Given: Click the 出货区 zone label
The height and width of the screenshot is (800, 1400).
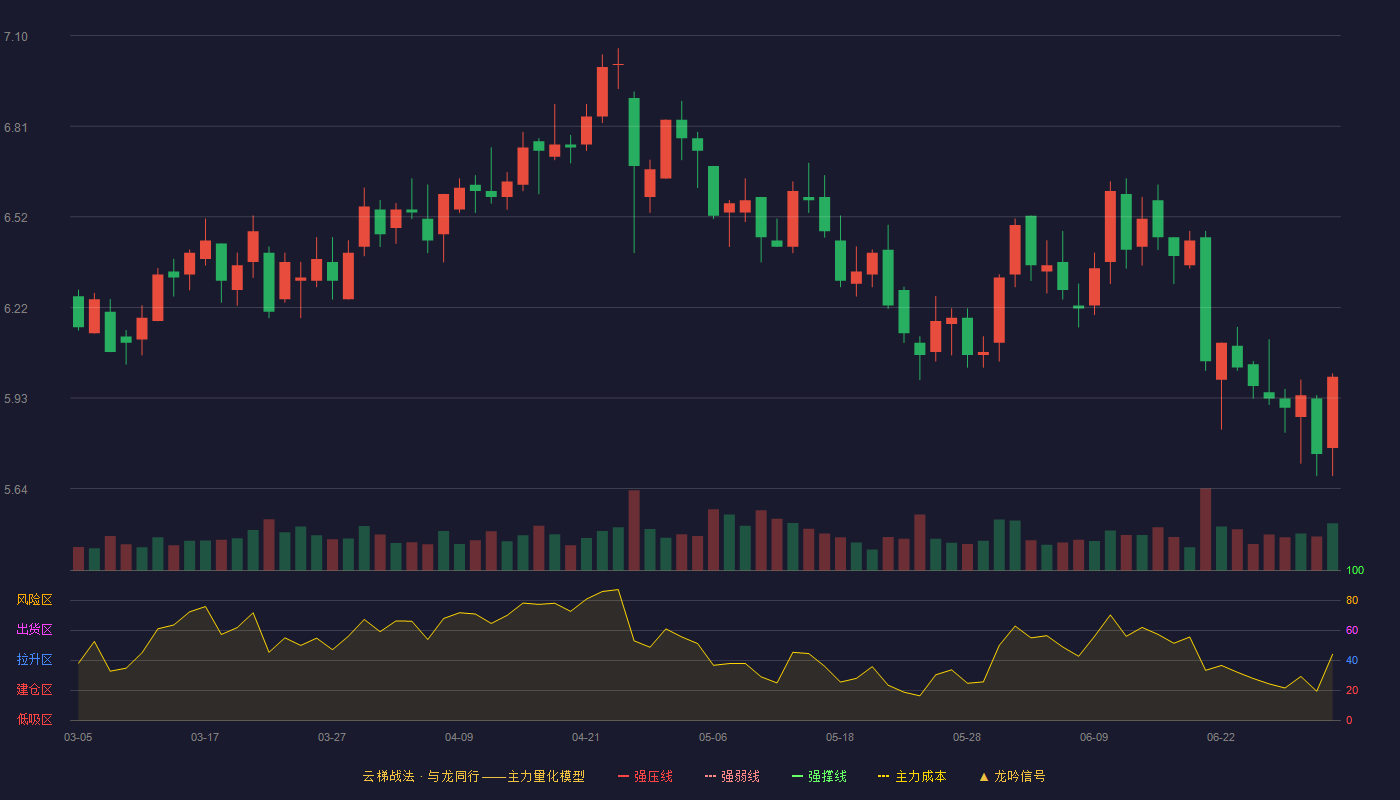Looking at the screenshot, I should [35, 630].
